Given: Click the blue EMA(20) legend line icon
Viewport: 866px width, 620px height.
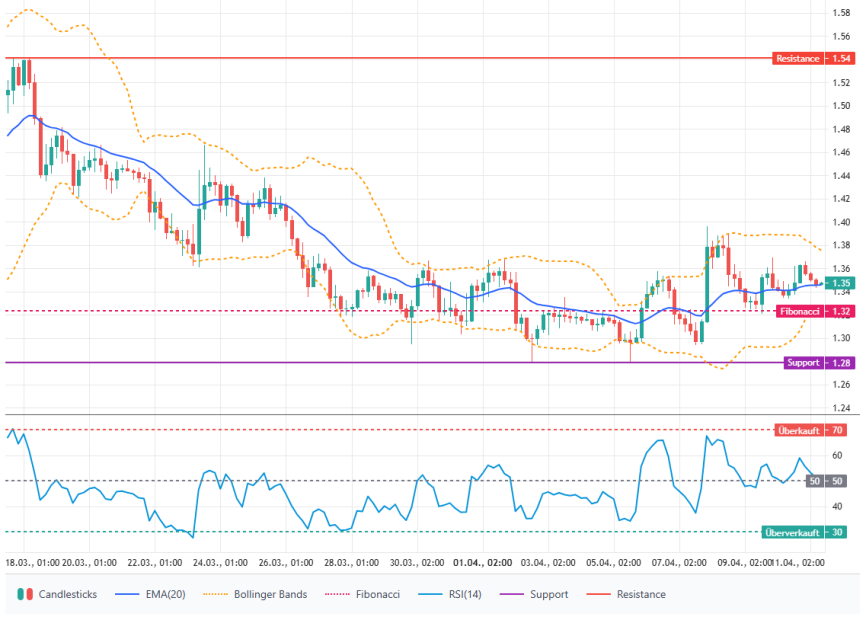Looking at the screenshot, I should pyautogui.click(x=127, y=594).
